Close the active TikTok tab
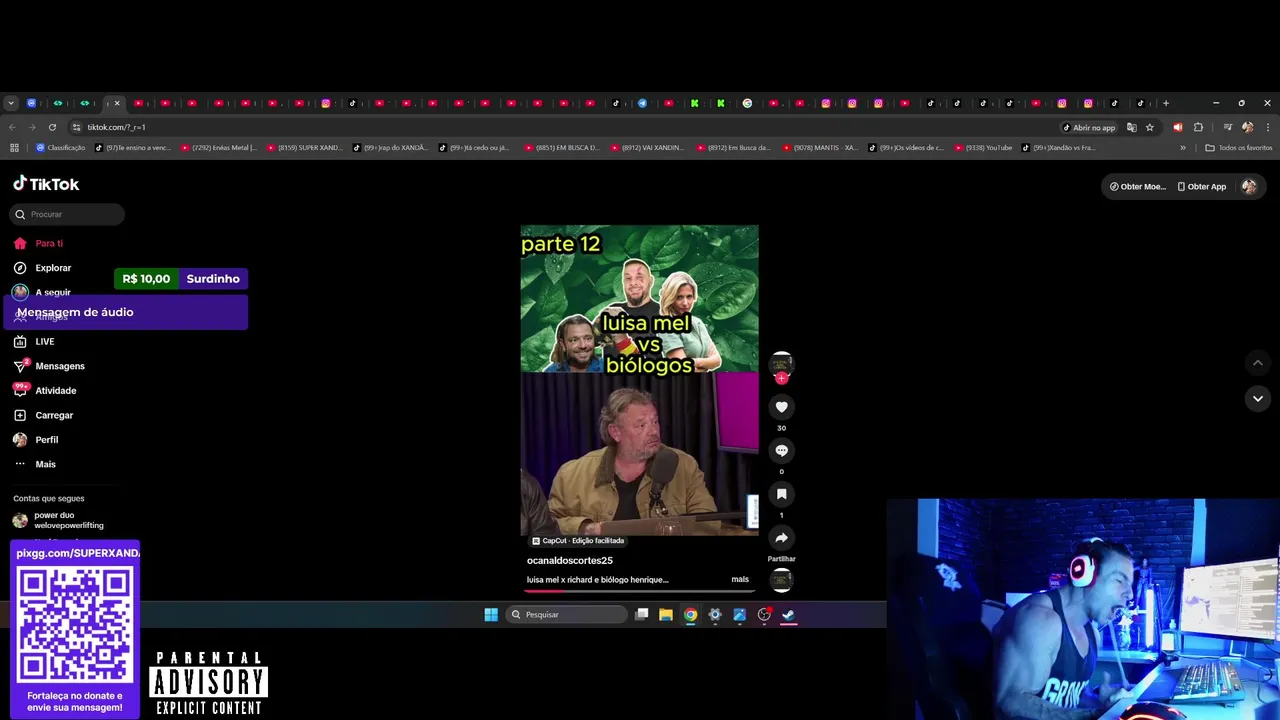1280x720 pixels. point(117,103)
